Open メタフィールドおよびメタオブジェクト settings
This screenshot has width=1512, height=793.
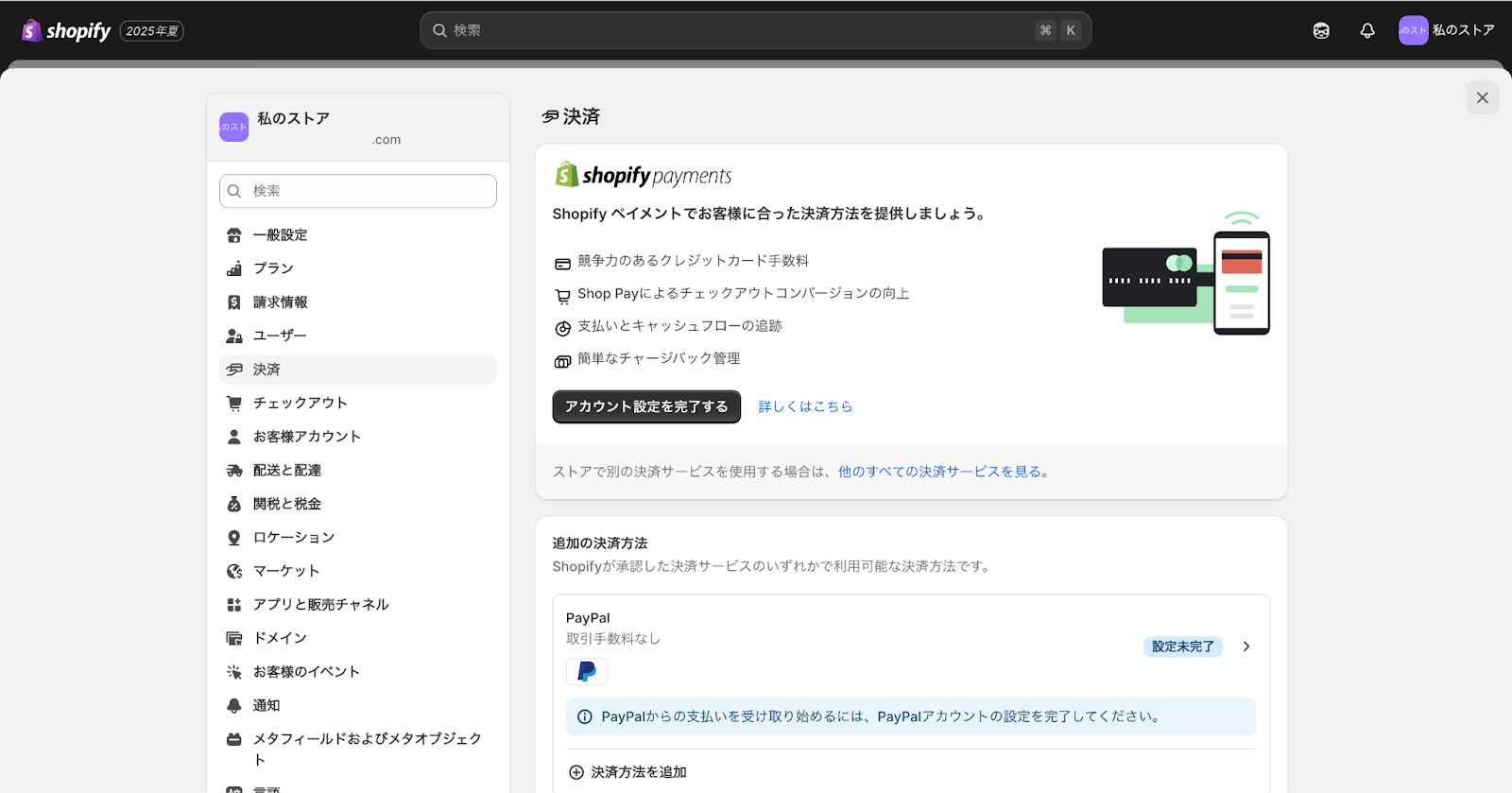pyautogui.click(x=358, y=750)
